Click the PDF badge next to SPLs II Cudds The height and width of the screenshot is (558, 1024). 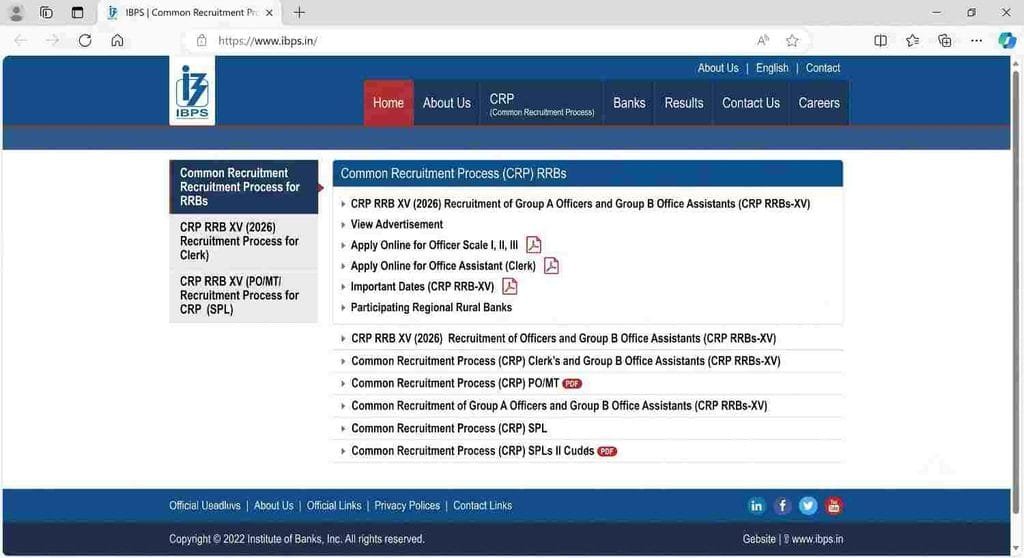(x=607, y=451)
